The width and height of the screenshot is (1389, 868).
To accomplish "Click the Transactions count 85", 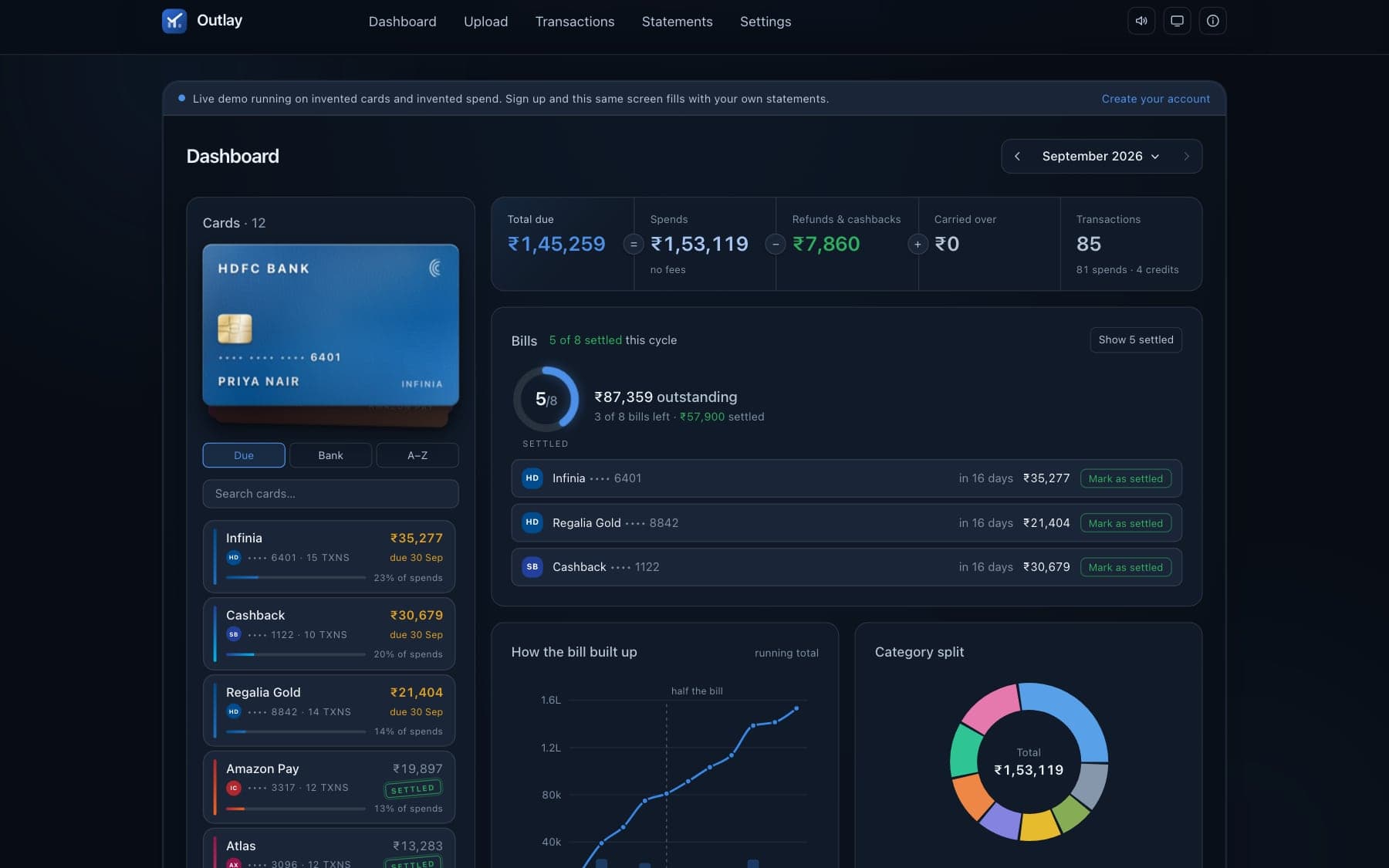I will click(x=1088, y=244).
